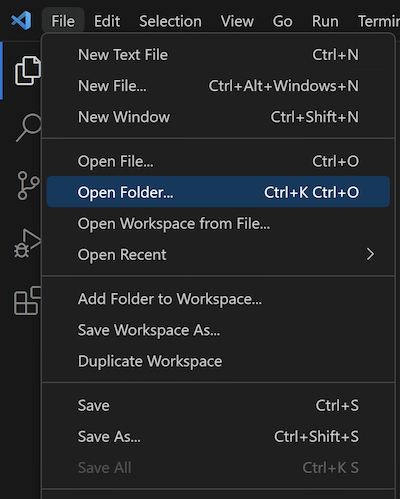400x499 pixels.
Task: Choose New Text File
Action: (x=218, y=55)
